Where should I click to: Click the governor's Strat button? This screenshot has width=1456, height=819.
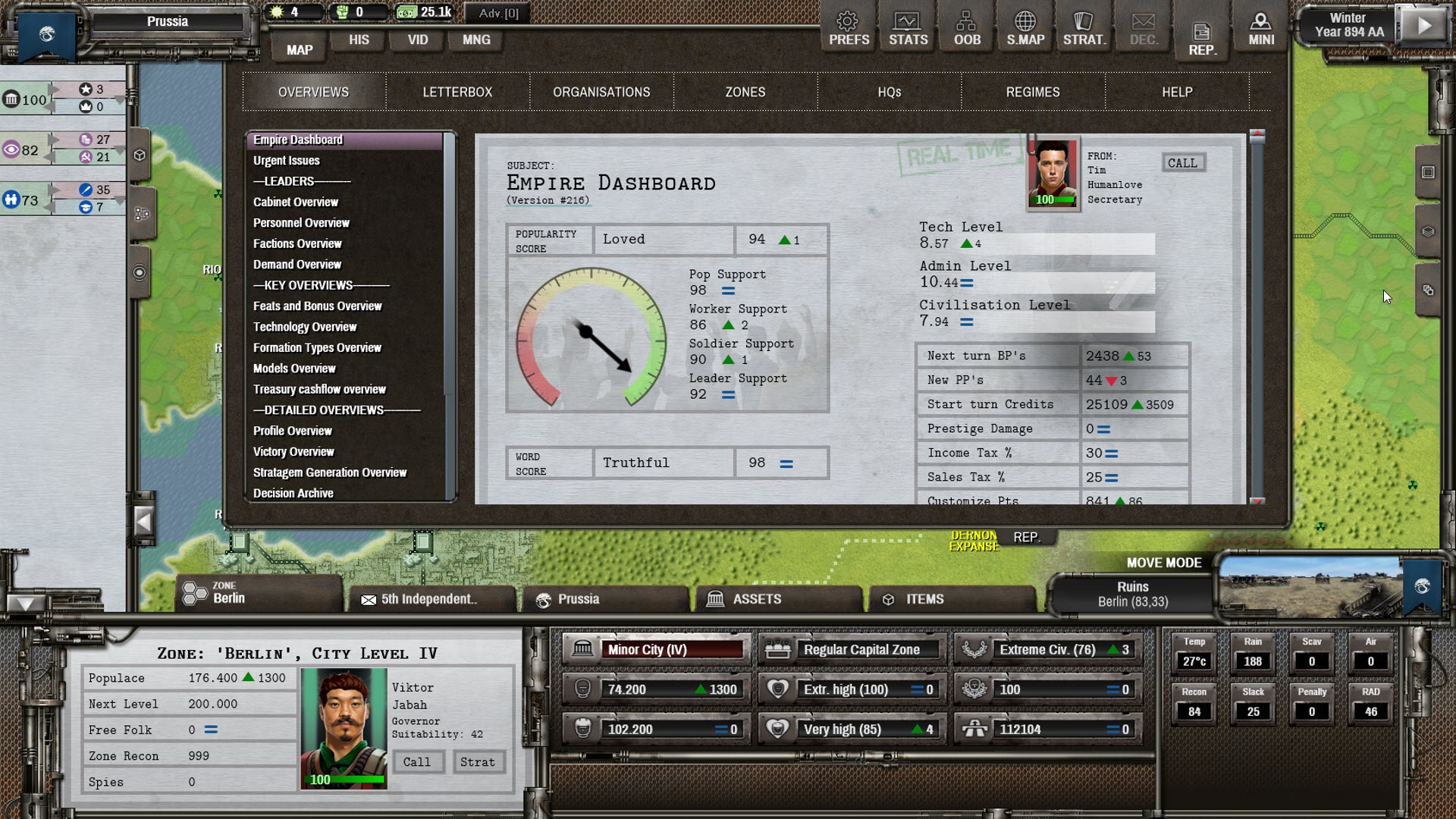(x=477, y=762)
